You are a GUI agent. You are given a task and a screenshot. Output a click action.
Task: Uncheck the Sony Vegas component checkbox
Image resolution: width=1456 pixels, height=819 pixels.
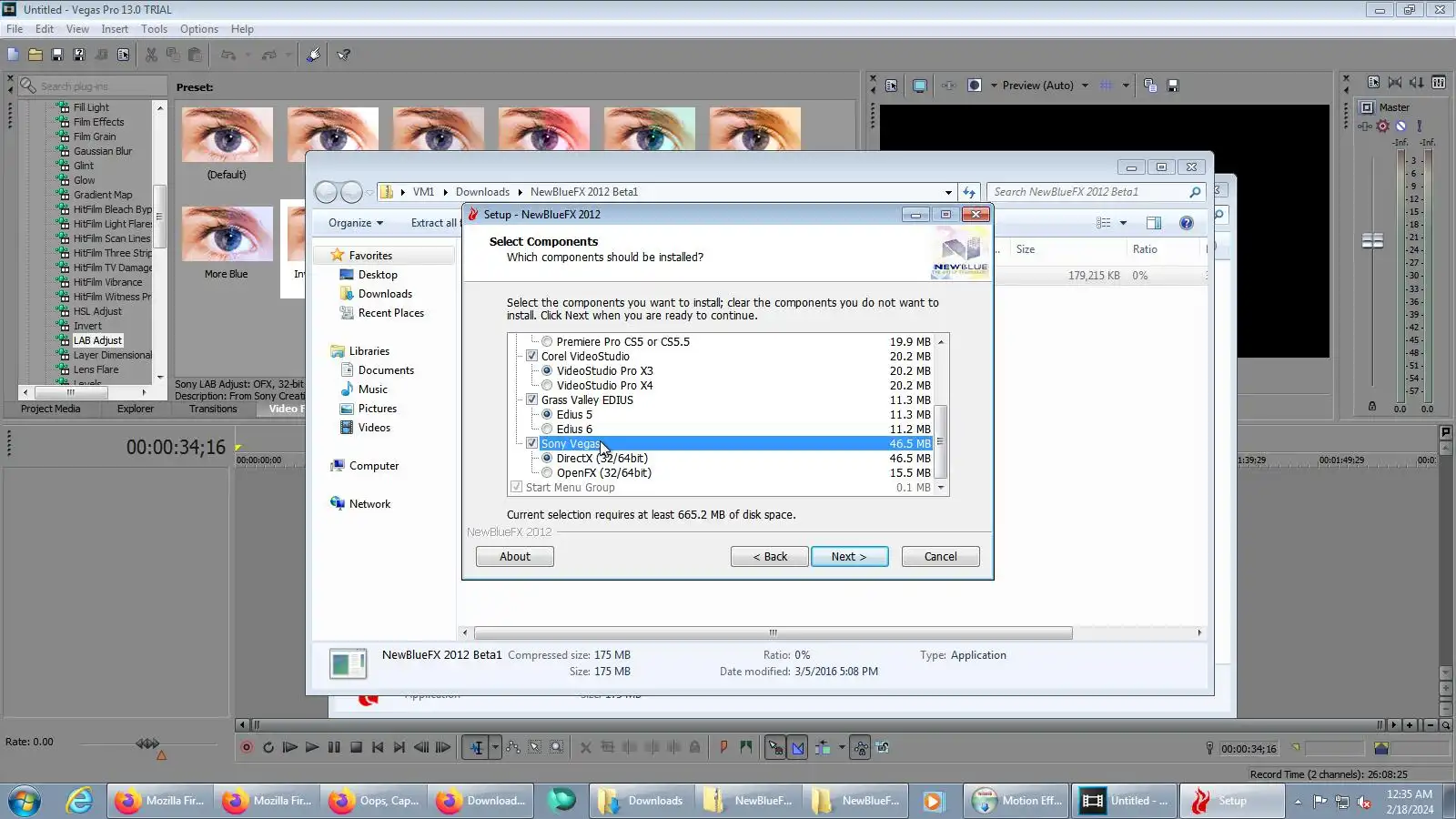pyautogui.click(x=532, y=444)
